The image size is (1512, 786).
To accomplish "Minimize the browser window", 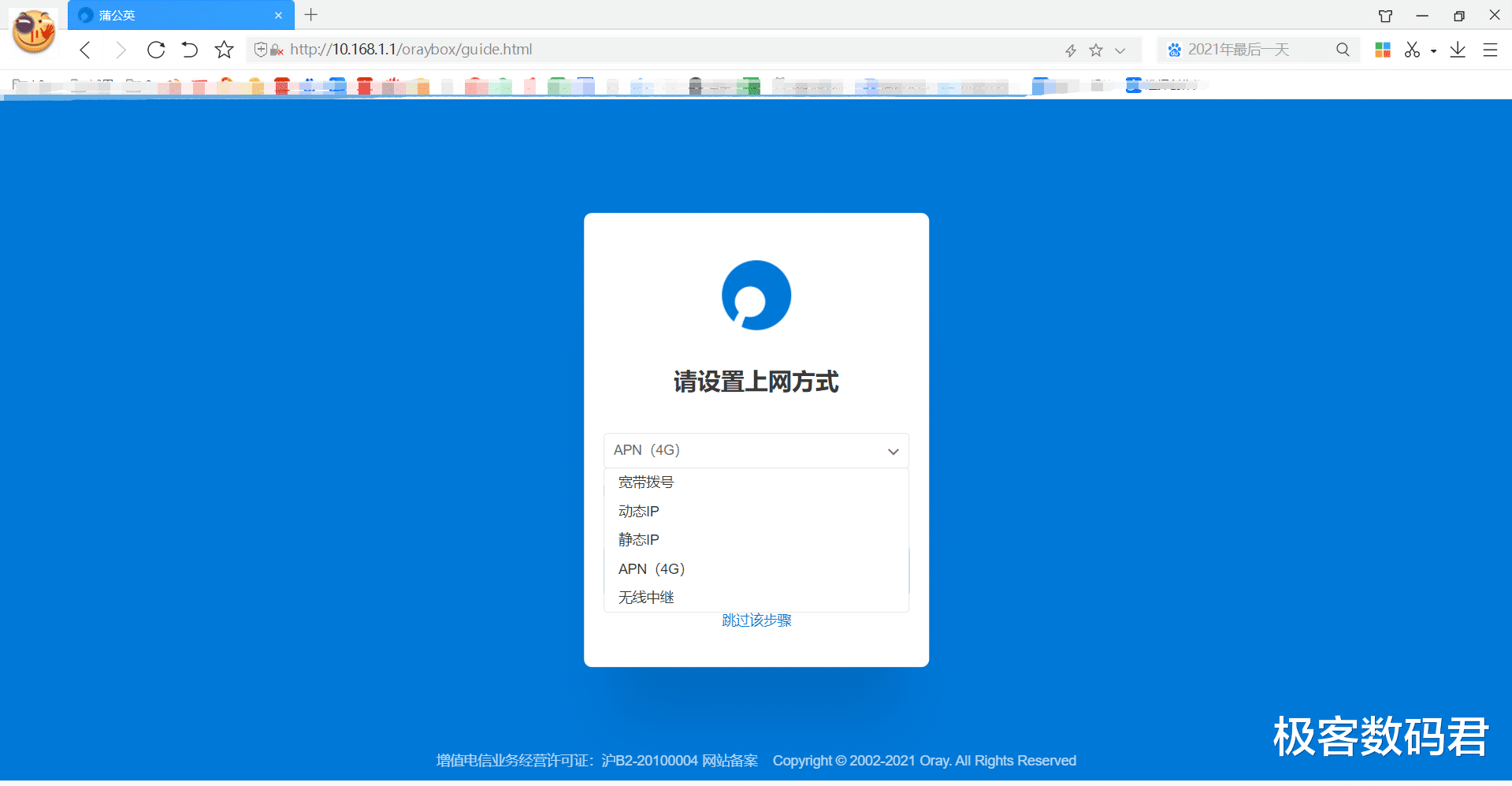I will pos(1422,16).
